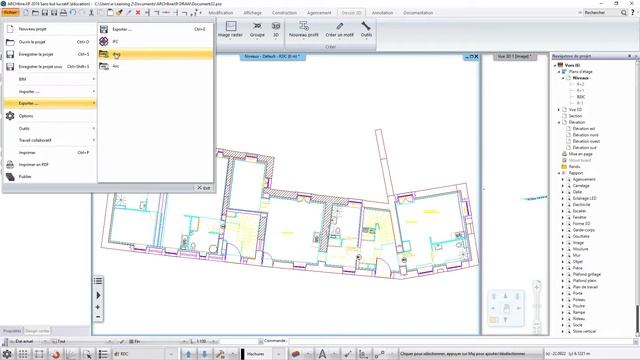Click the list icon on drawing-area side toolbar
The image size is (640, 360).
[x=98, y=281]
